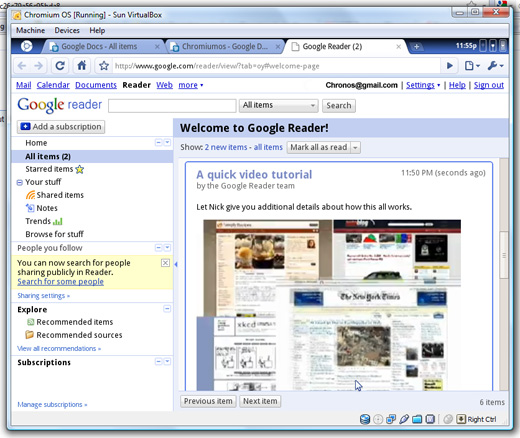The height and width of the screenshot is (438, 520).
Task: Close the Google Reader (2) tab
Action: tap(398, 47)
